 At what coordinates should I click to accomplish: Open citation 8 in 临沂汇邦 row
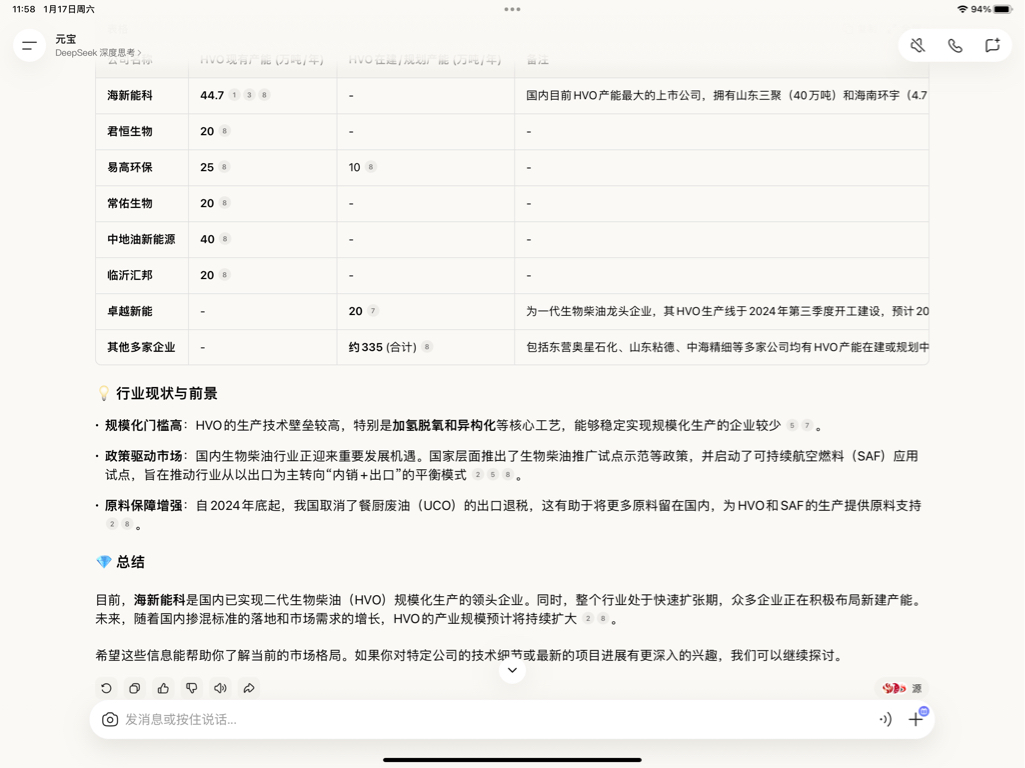(x=224, y=275)
